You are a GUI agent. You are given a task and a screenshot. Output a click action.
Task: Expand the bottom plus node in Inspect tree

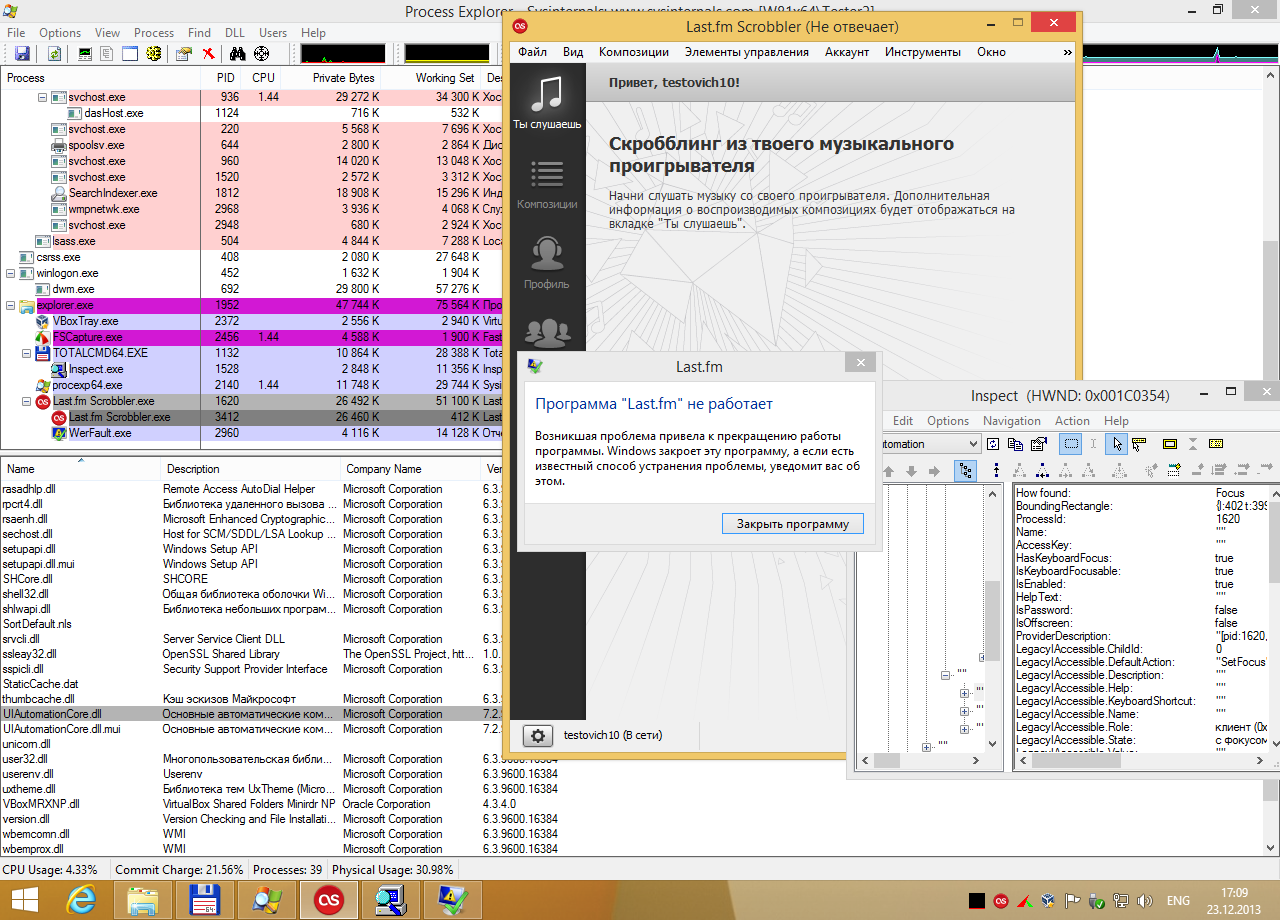coord(927,746)
